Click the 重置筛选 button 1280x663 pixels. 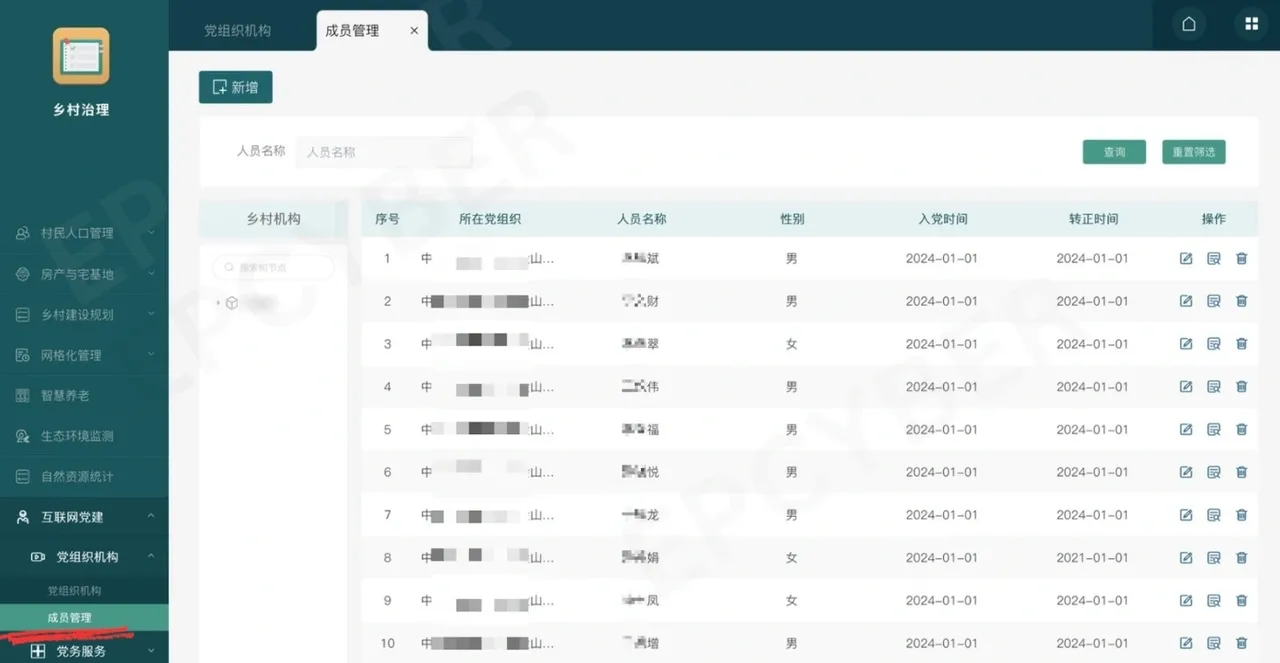coord(1194,152)
